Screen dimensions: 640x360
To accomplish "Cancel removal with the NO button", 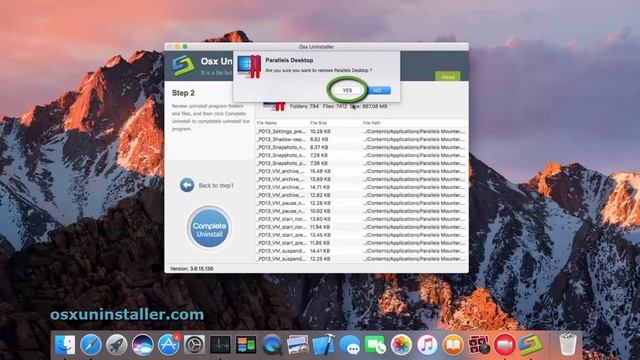I will pyautogui.click(x=379, y=90).
